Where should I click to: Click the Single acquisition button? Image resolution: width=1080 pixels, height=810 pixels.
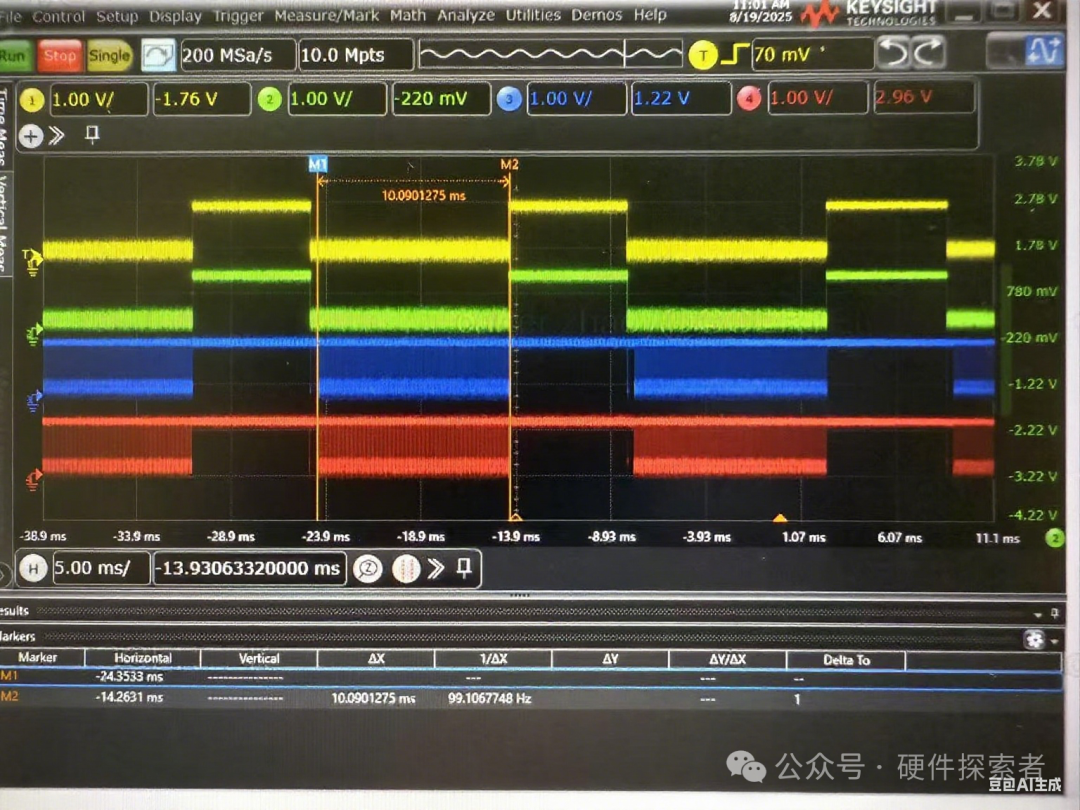pos(110,56)
